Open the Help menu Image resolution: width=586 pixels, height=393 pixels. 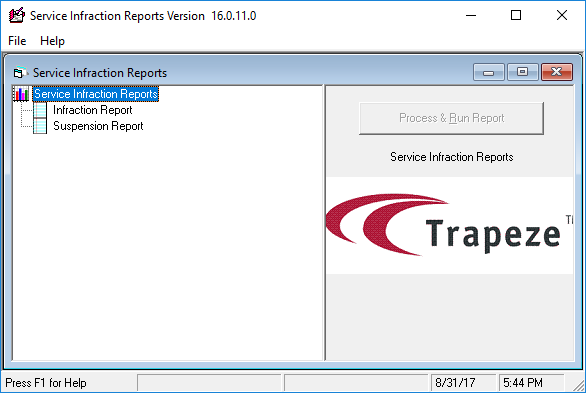coord(52,41)
